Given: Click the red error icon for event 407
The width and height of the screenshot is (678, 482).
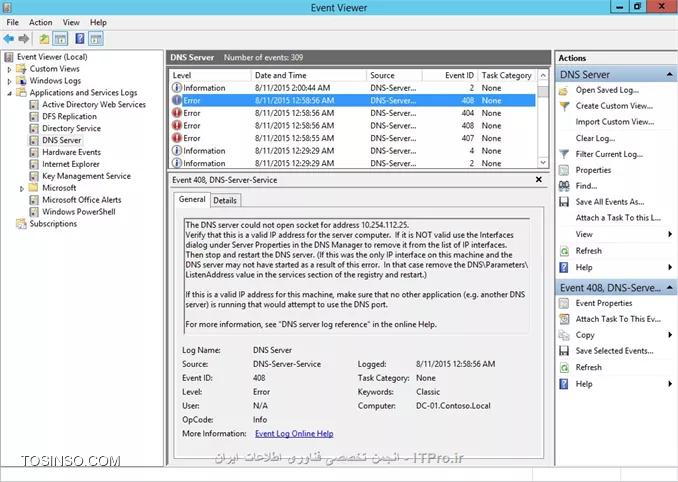Looking at the screenshot, I should pyautogui.click(x=176, y=138).
